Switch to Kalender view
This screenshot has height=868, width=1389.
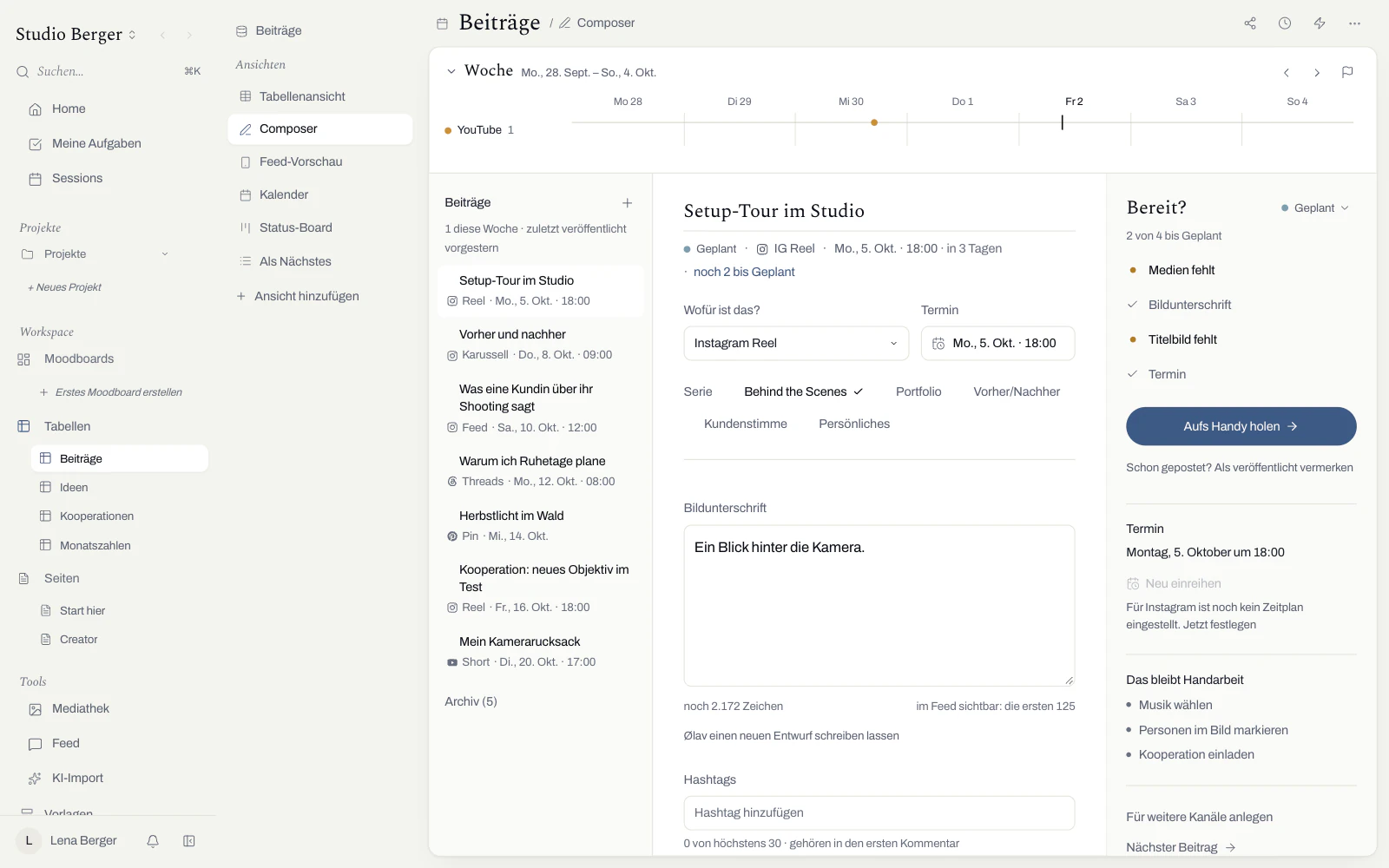(319, 195)
